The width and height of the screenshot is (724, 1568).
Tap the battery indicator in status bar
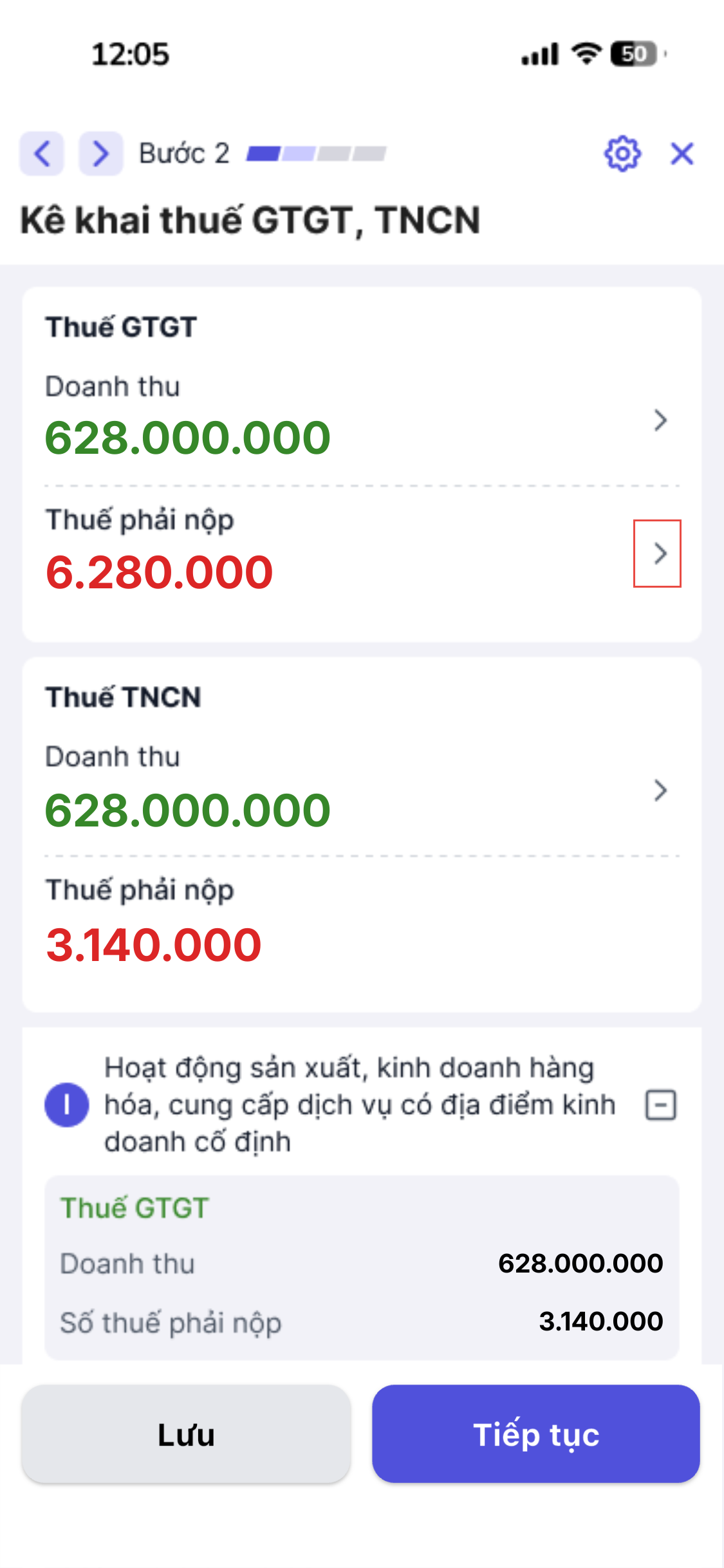click(x=635, y=53)
